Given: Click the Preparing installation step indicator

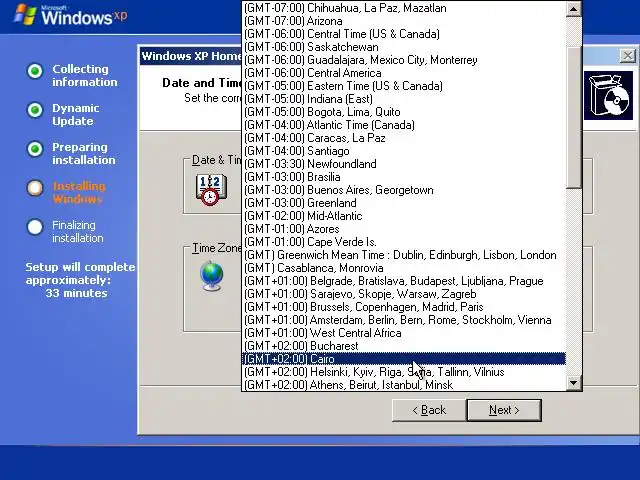Looking at the screenshot, I should [35, 149].
